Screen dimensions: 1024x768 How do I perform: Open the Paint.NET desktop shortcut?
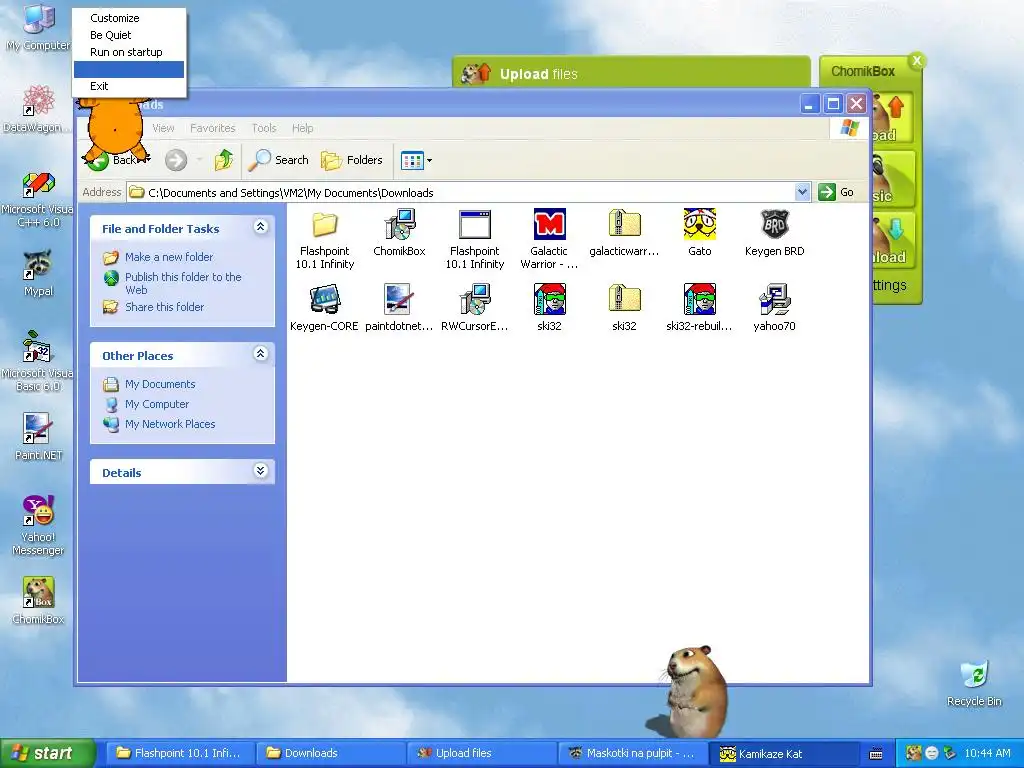tap(38, 438)
